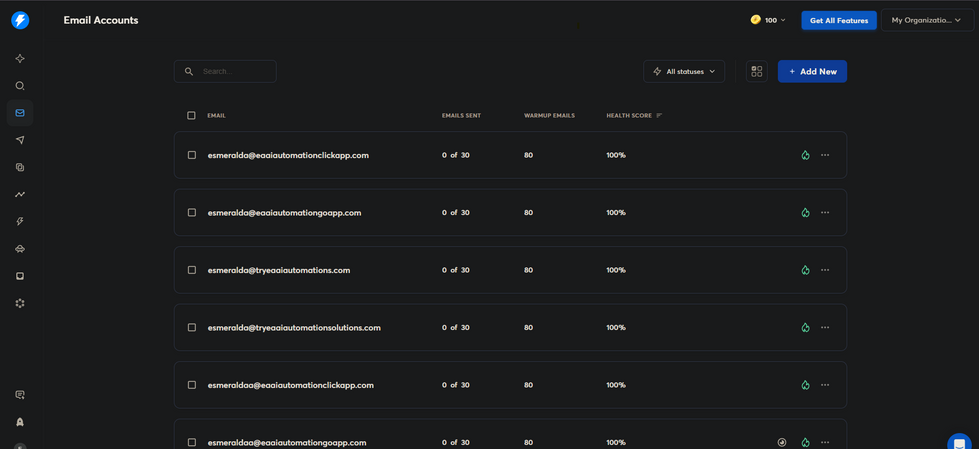Click warmup flame icon for esmeralda@eaaiautomationclickapp.com

click(x=805, y=155)
